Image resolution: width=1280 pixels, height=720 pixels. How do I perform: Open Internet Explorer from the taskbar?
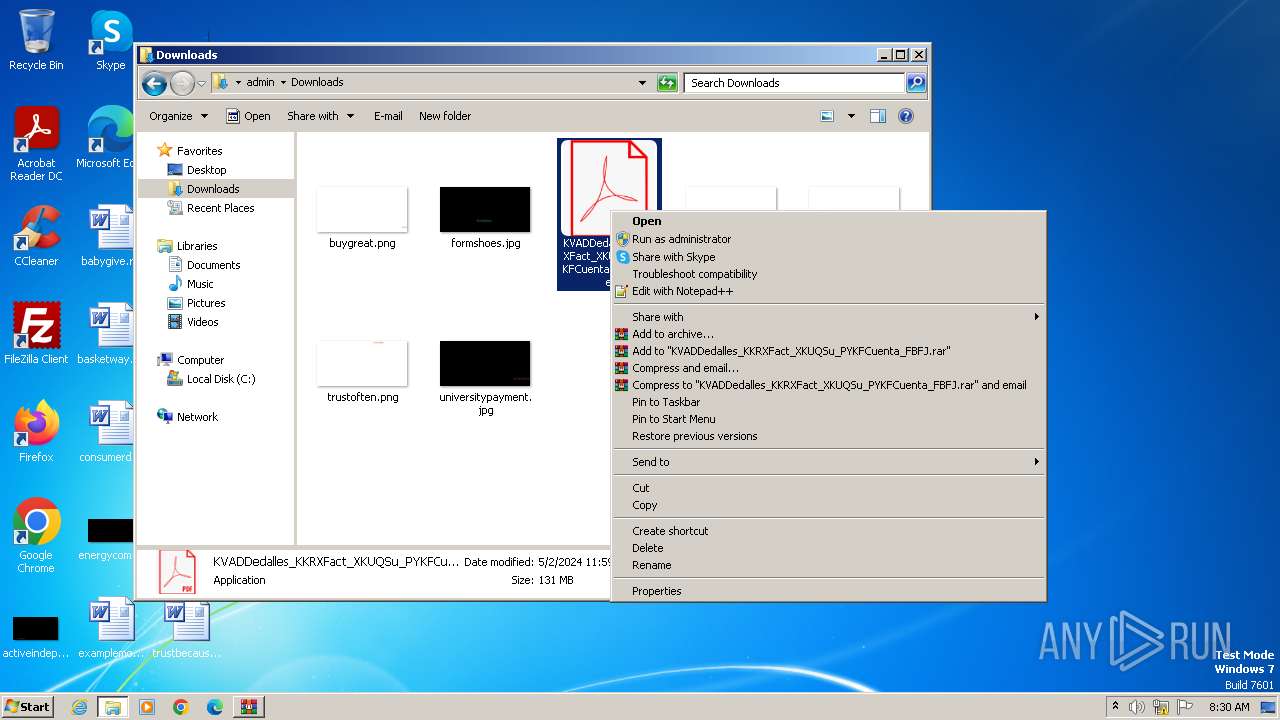pos(79,707)
